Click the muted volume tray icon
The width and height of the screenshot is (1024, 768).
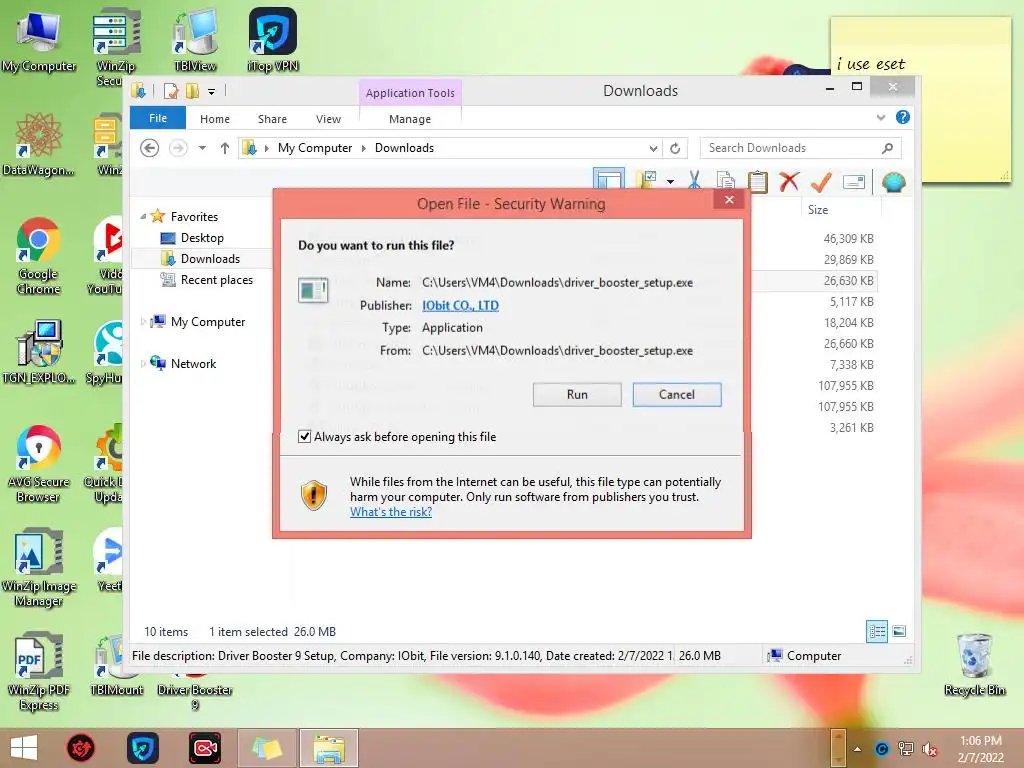[929, 749]
